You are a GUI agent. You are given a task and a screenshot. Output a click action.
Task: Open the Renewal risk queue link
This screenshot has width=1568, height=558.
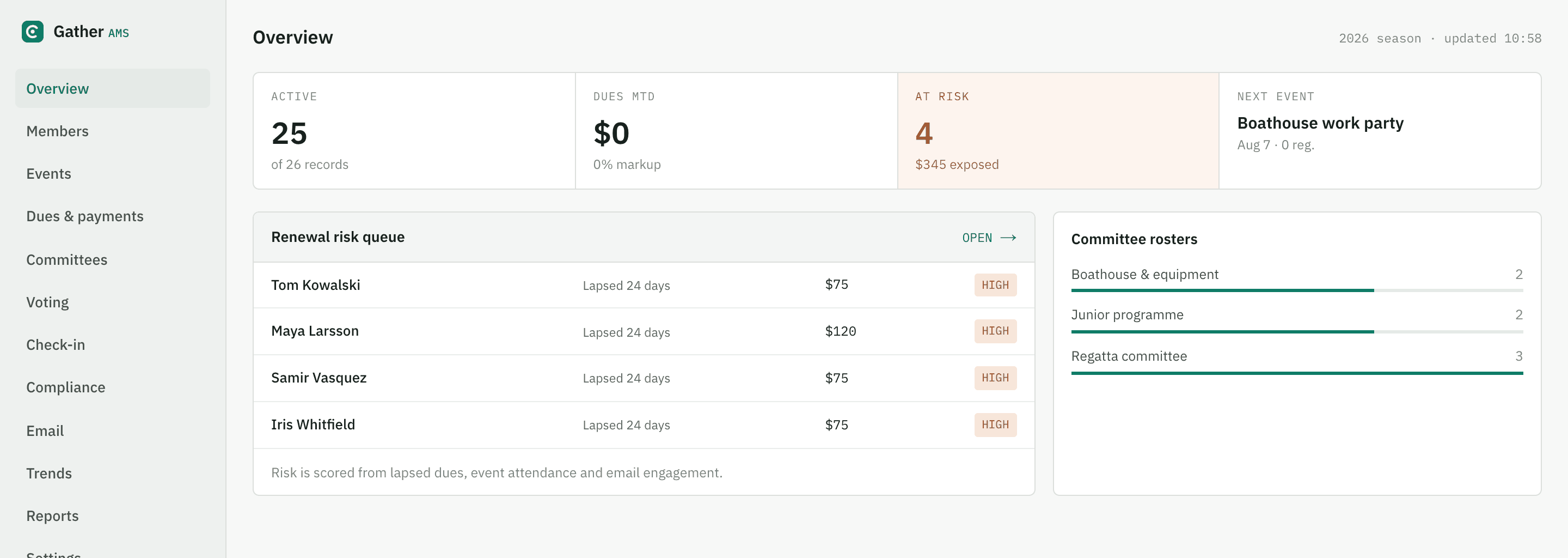[989, 238]
